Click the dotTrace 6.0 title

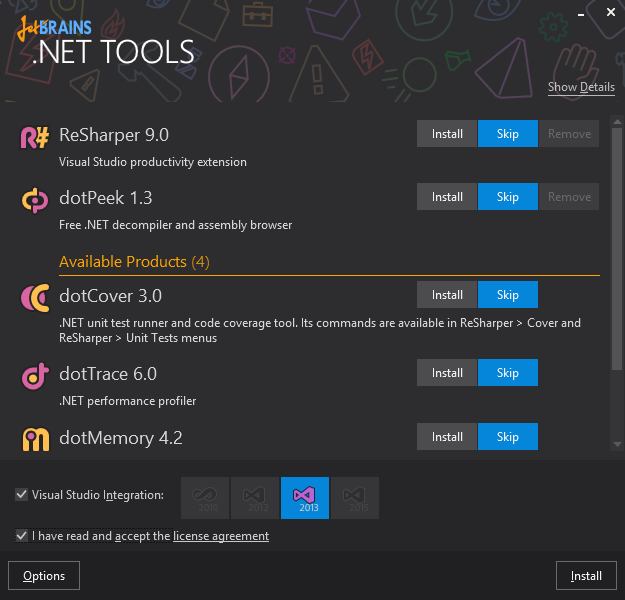click(x=108, y=374)
